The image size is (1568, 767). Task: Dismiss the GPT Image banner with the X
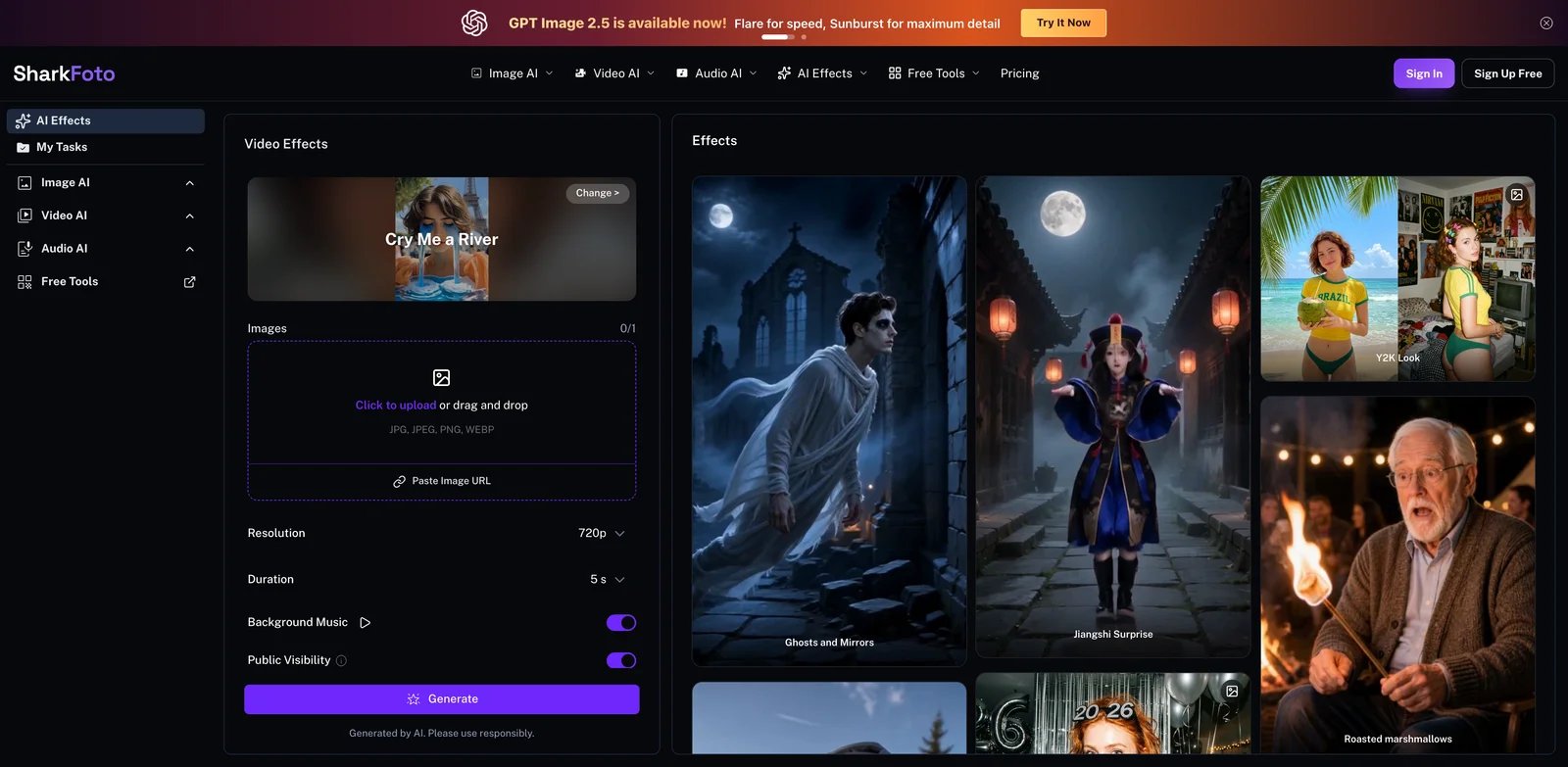click(x=1546, y=24)
